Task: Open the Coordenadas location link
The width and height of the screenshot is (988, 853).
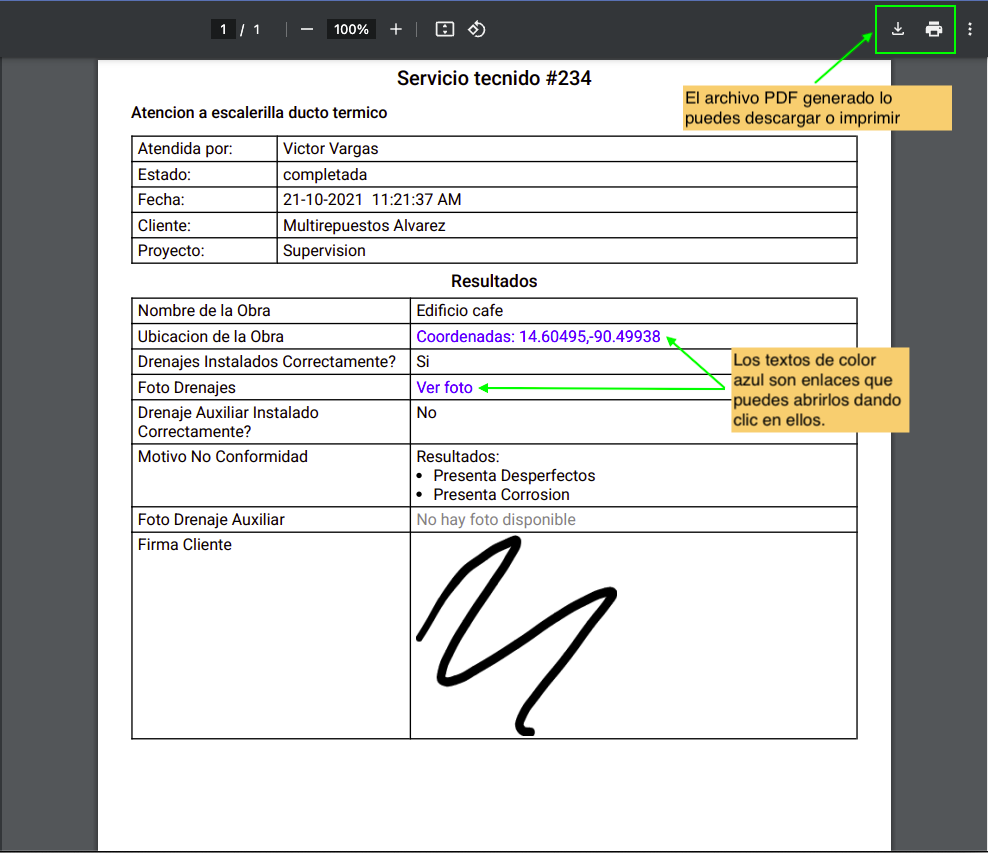Action: pyautogui.click(x=537, y=337)
